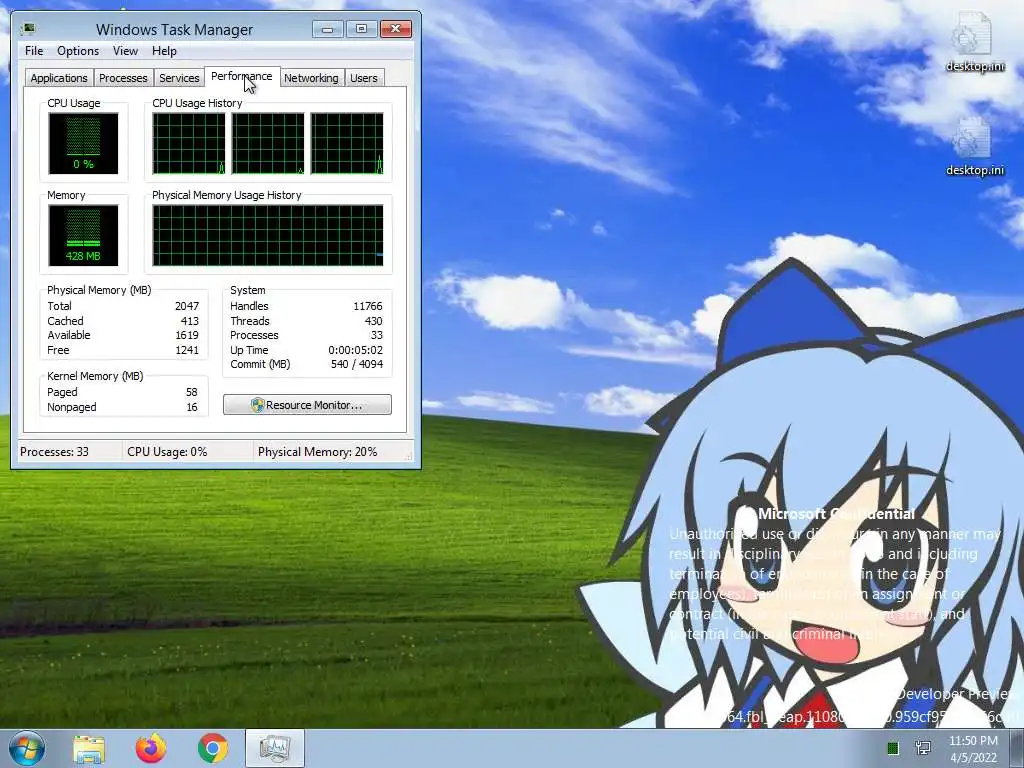Screen dimensions: 1024x768
Task: Click the Threads value 430
Action: pos(374,321)
